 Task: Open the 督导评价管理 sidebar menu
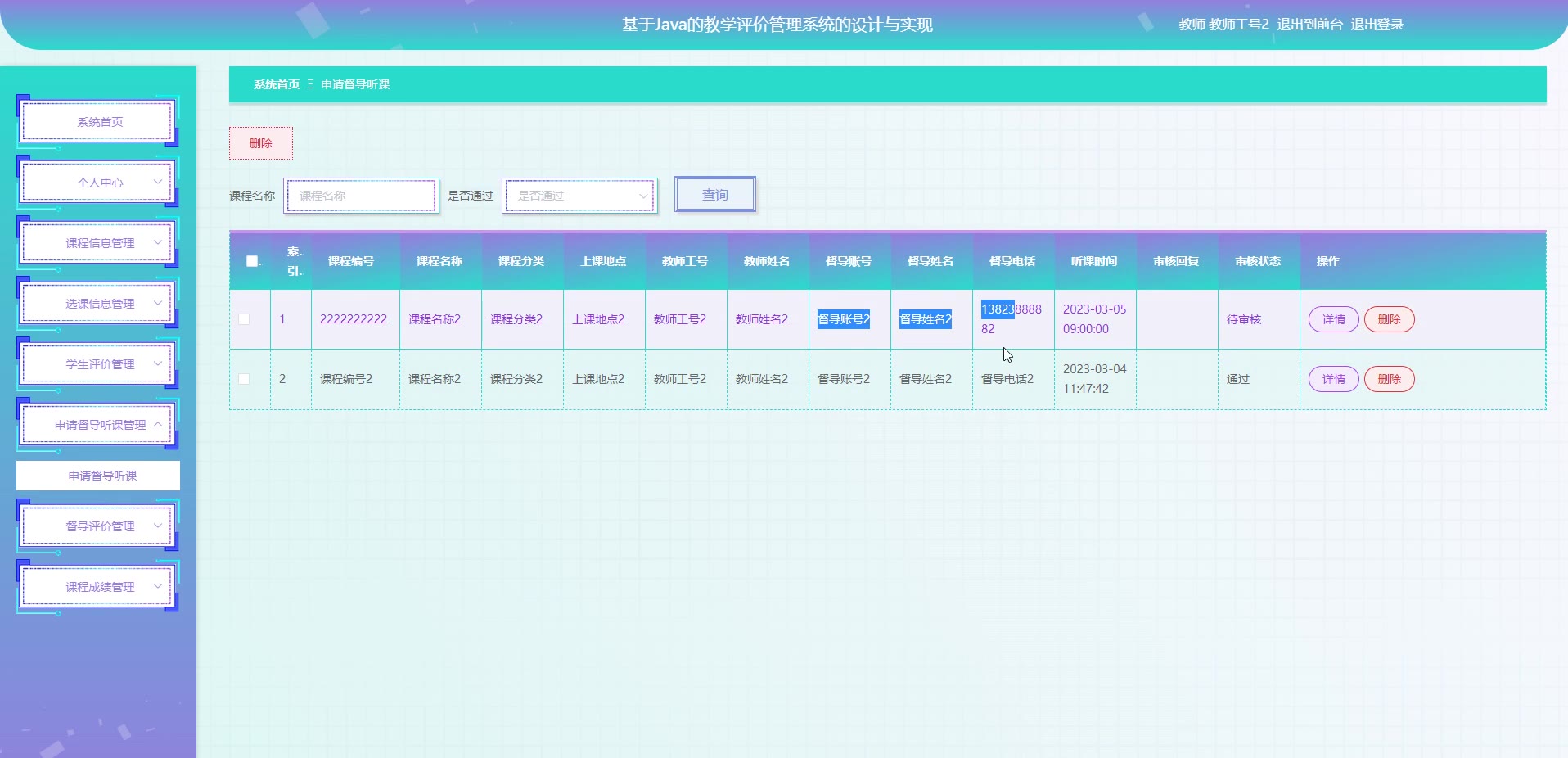(98, 526)
